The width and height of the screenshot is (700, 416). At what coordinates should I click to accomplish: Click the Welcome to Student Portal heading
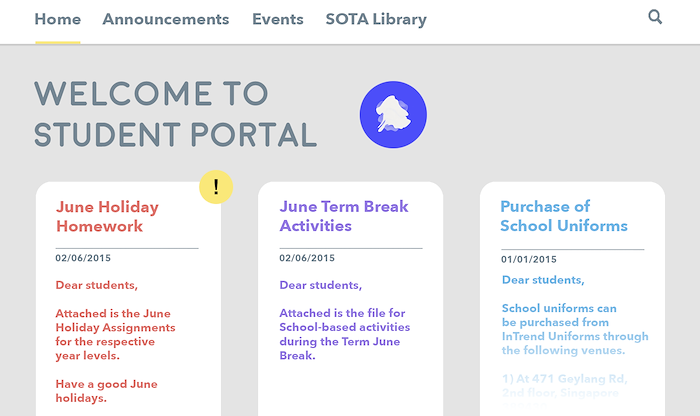point(175,114)
